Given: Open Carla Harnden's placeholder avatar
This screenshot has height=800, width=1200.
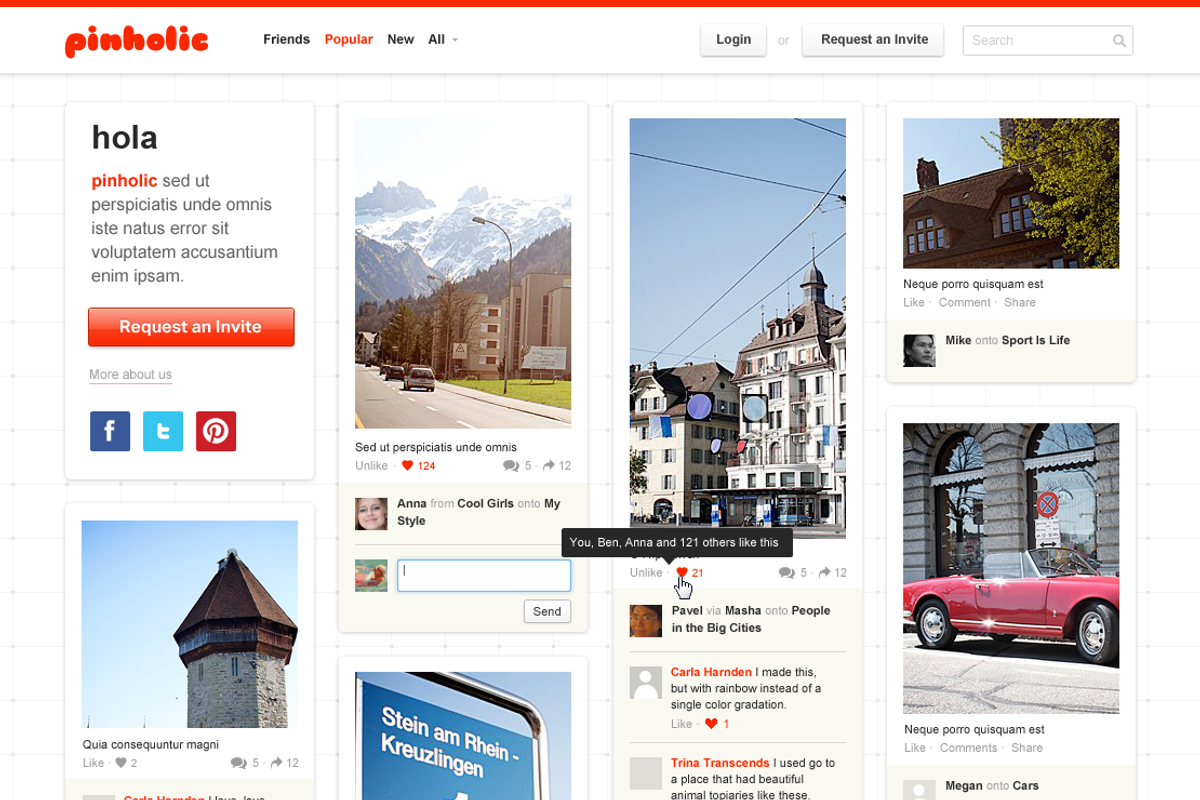Looking at the screenshot, I should pos(646,683).
